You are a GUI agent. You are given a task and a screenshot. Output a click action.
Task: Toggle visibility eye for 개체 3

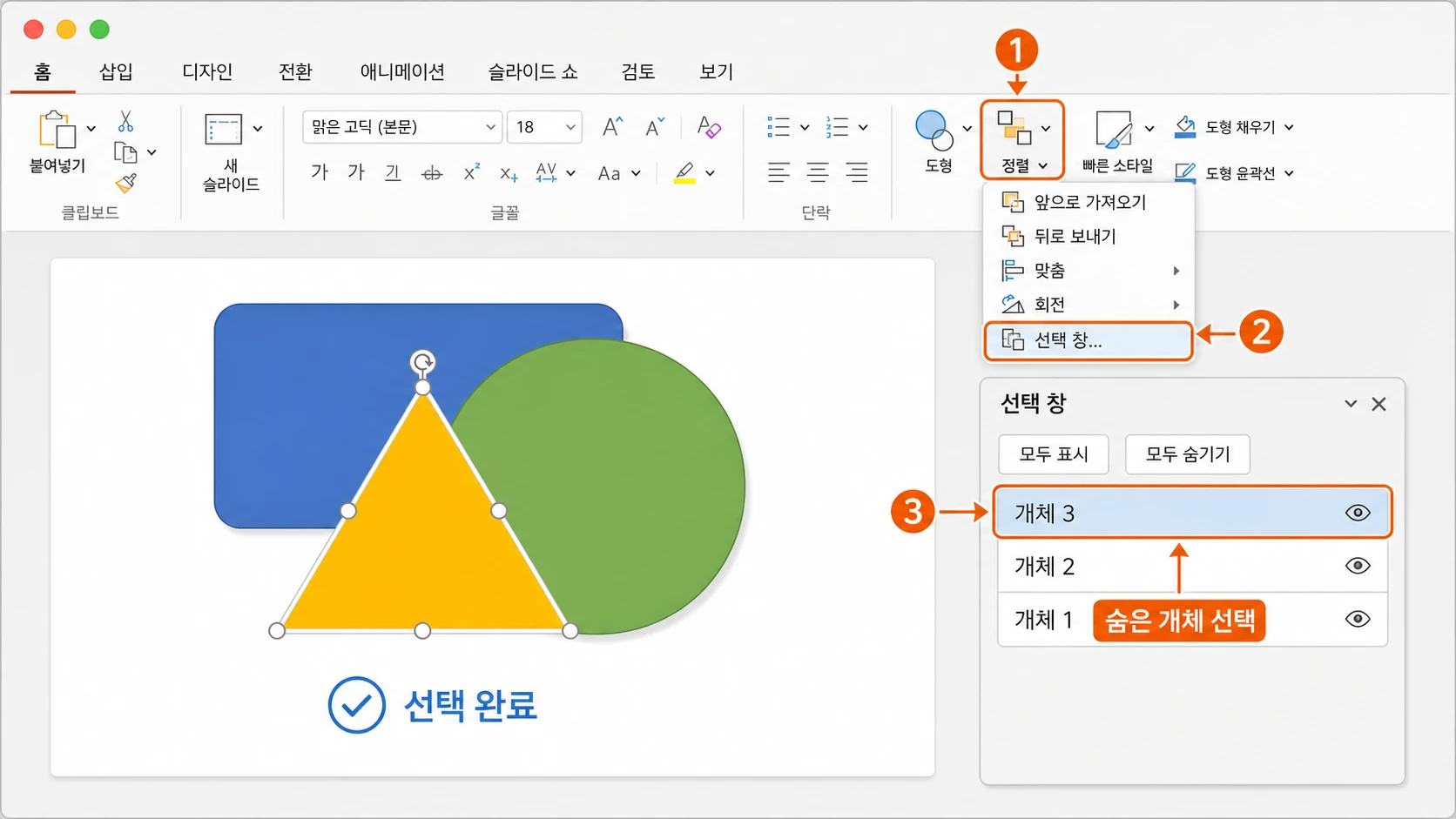point(1358,513)
